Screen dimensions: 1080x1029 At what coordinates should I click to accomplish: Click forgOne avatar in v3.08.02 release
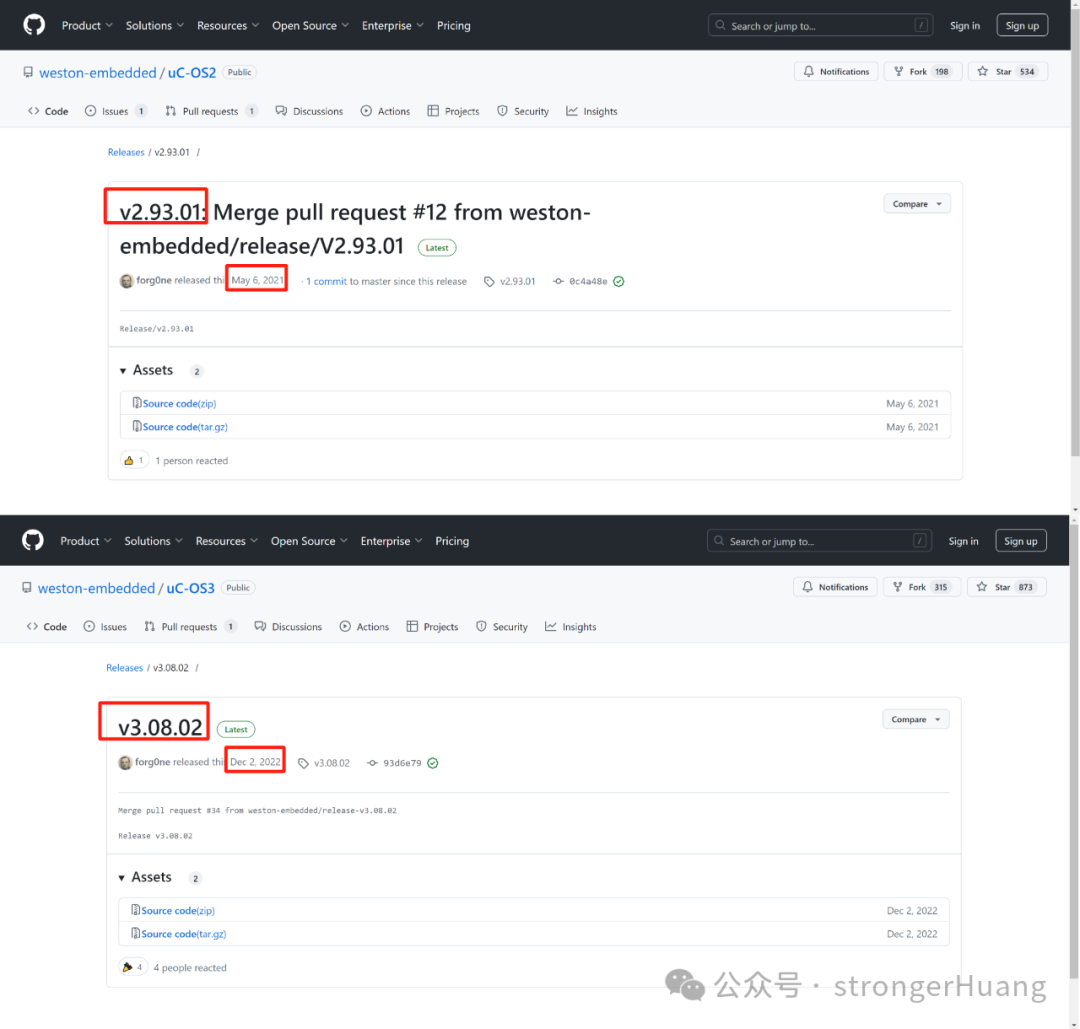click(125, 762)
